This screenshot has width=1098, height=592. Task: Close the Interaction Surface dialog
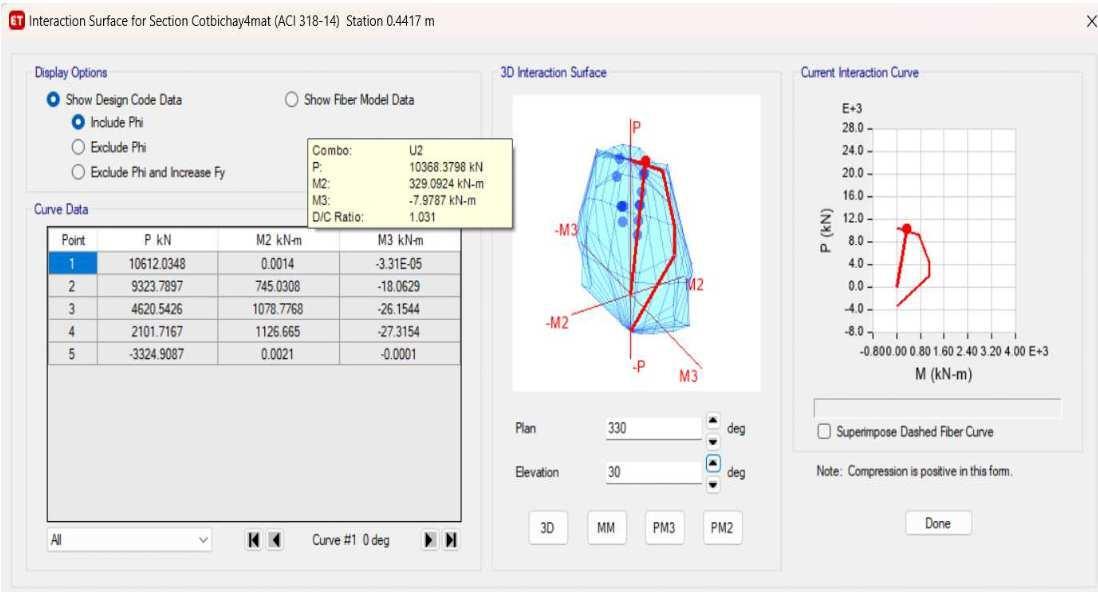click(x=1090, y=21)
